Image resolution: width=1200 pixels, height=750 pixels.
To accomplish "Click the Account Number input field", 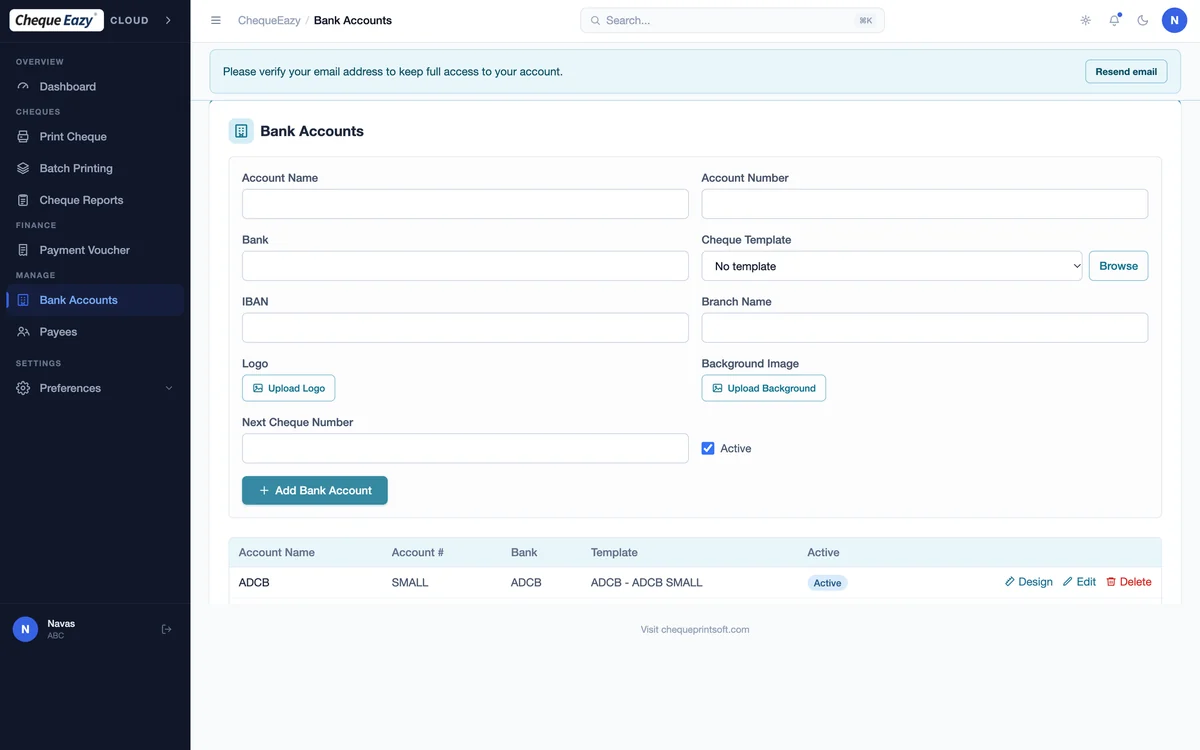I will coord(925,204).
